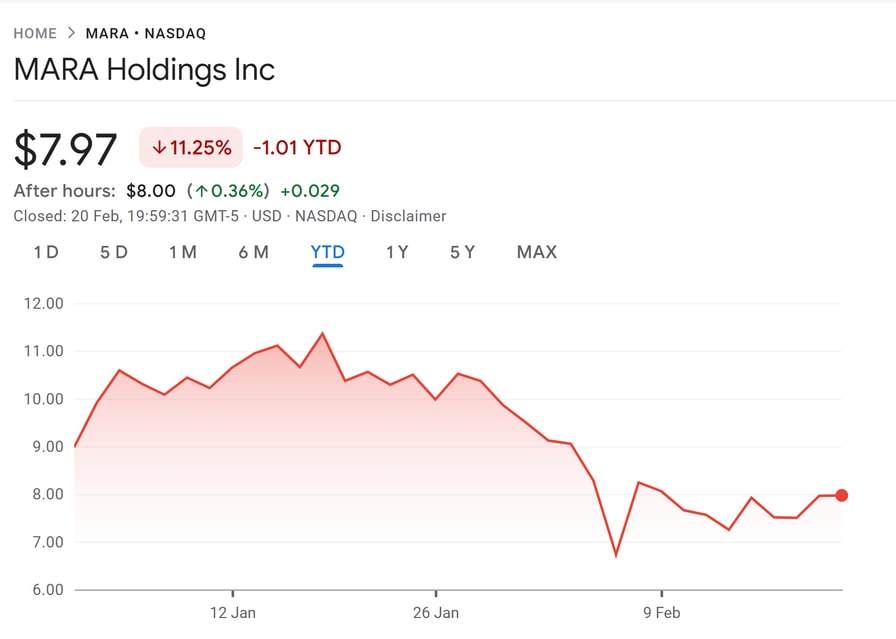896x639 pixels.
Task: Switch to the 6M range tab
Action: pyautogui.click(x=253, y=252)
